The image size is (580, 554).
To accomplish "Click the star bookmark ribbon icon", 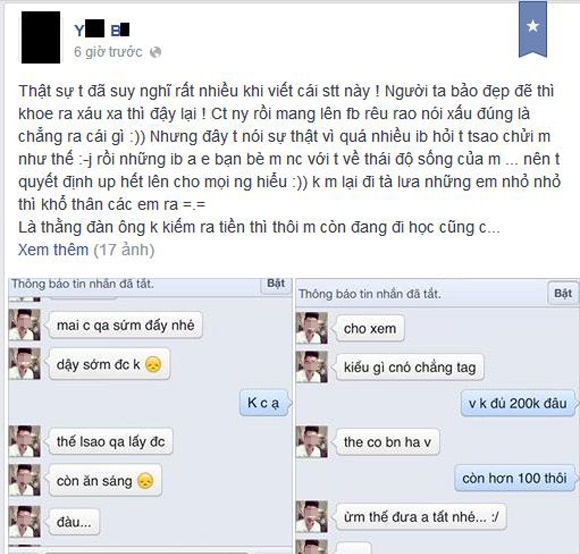I will [x=533, y=29].
